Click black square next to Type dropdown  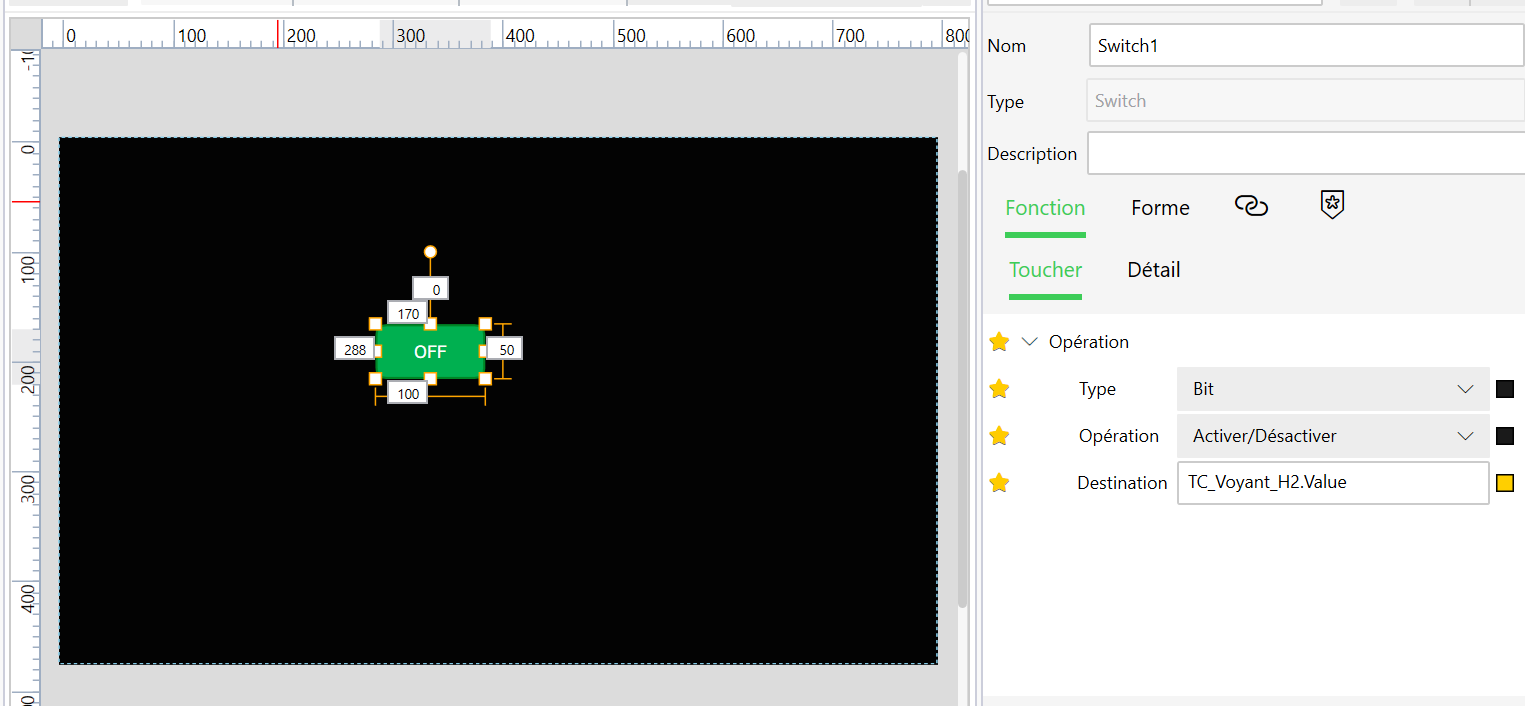[1505, 389]
